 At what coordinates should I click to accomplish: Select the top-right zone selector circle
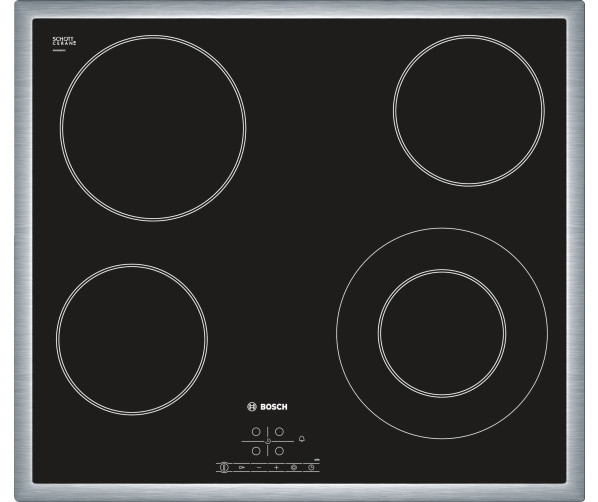[x=280, y=432]
